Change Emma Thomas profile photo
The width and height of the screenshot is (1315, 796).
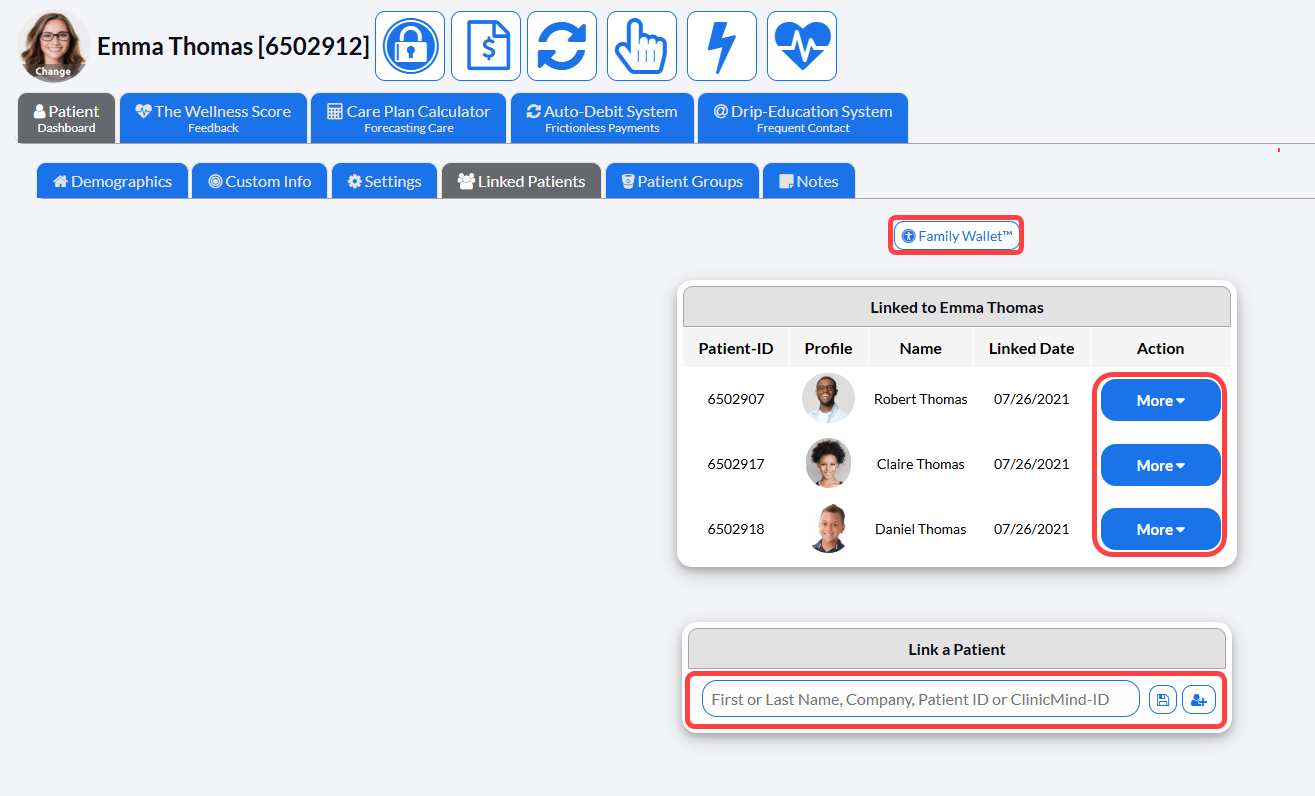point(53,46)
